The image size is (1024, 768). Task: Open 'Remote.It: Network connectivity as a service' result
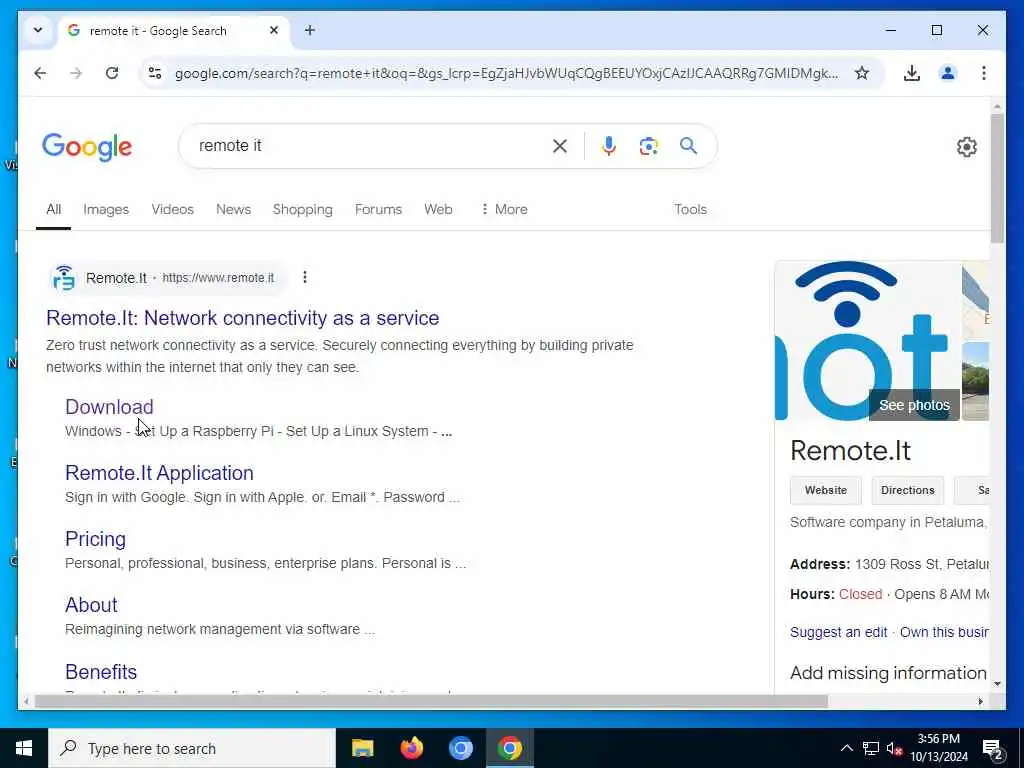point(242,318)
